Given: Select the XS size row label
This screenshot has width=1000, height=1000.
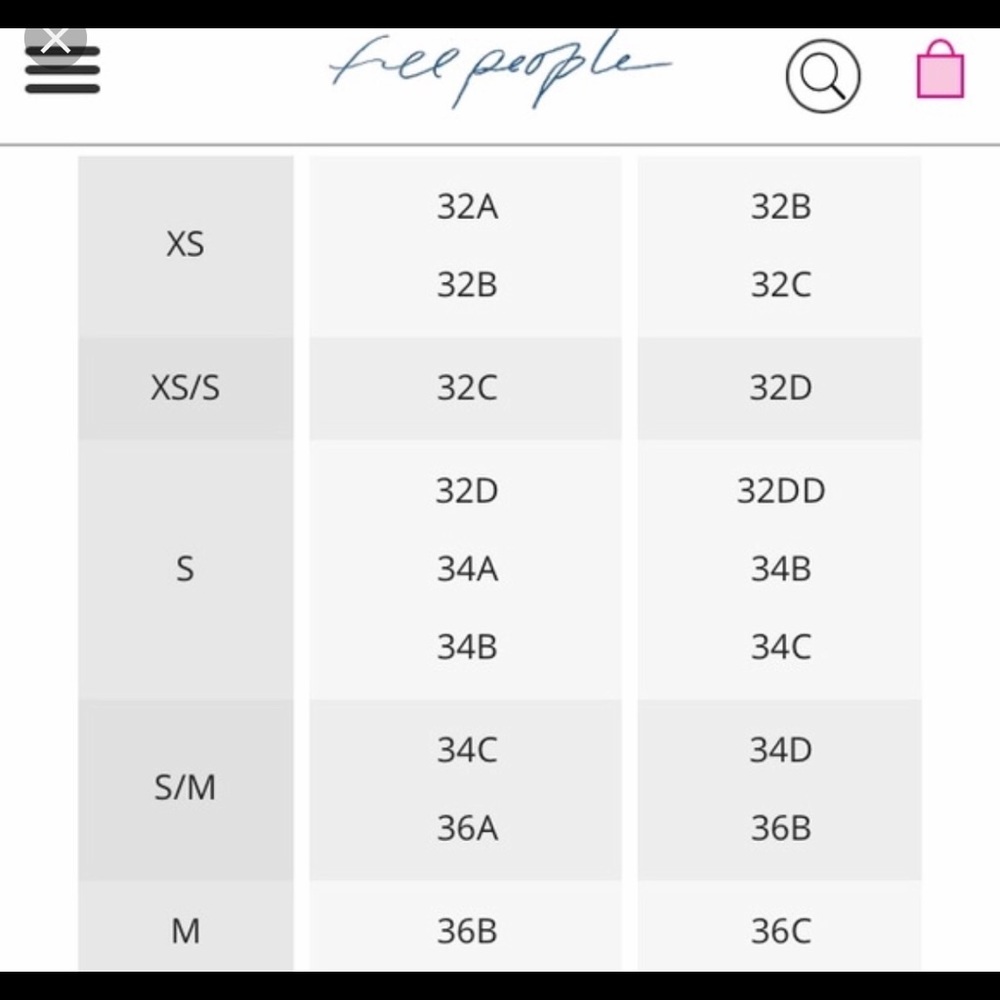Looking at the screenshot, I should [x=186, y=244].
